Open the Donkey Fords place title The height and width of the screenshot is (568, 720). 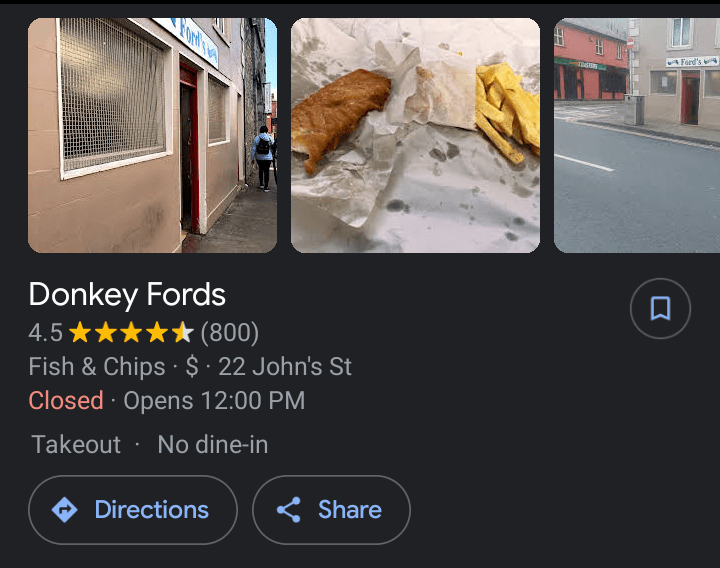(127, 294)
